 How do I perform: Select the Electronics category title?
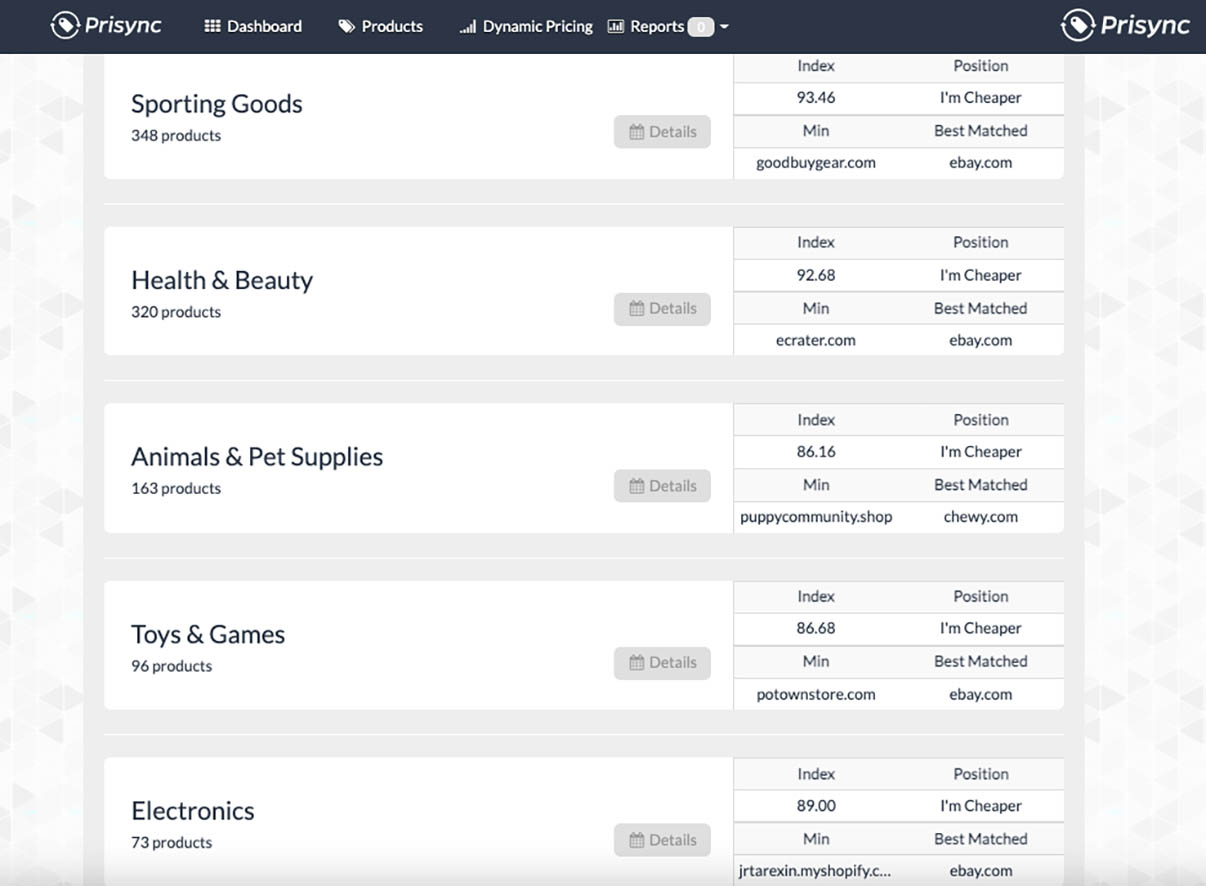pos(193,811)
